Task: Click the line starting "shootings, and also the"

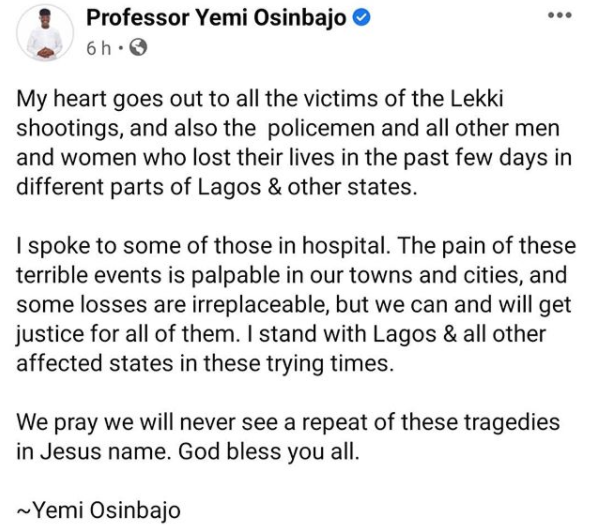Action: coord(288,129)
